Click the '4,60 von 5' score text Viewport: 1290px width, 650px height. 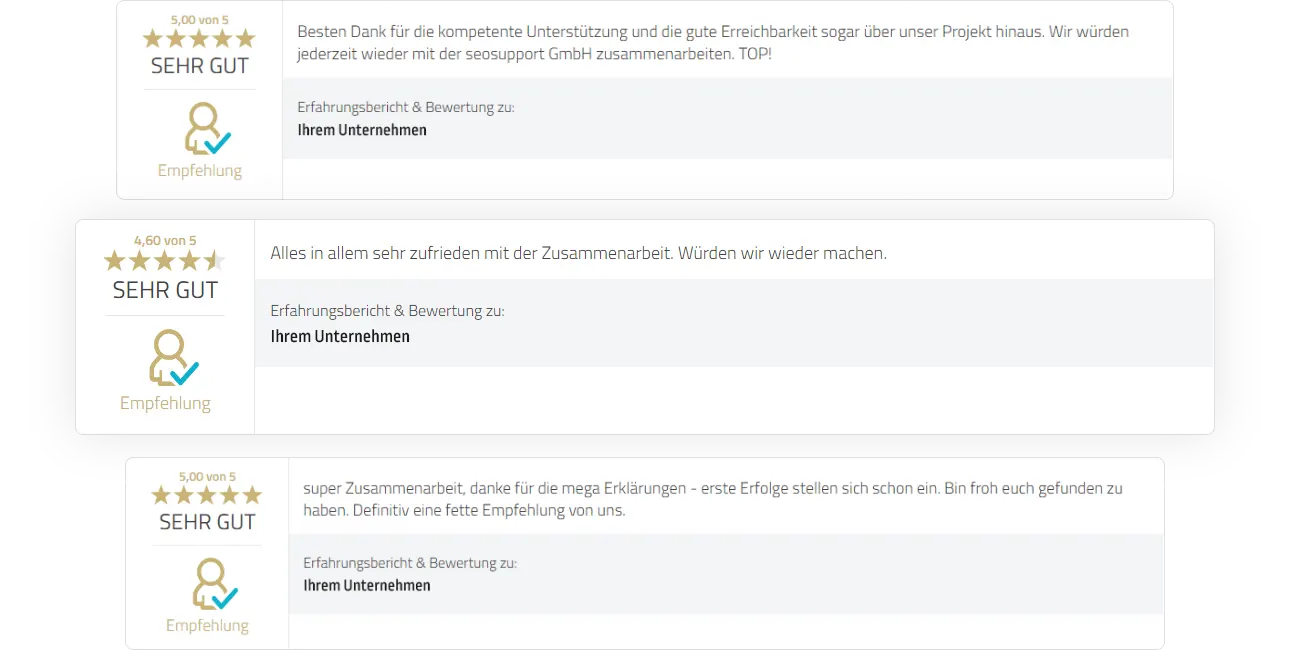pos(165,240)
